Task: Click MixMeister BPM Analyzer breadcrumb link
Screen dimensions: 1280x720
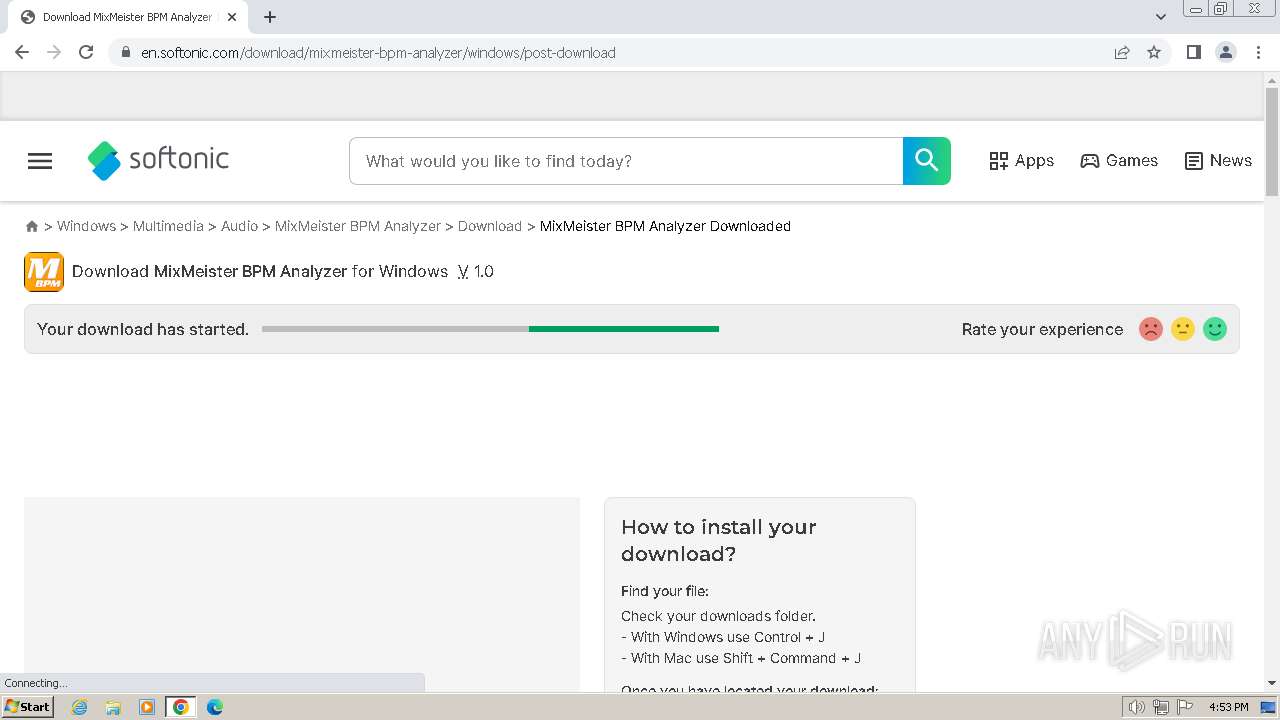Action: pyautogui.click(x=358, y=226)
